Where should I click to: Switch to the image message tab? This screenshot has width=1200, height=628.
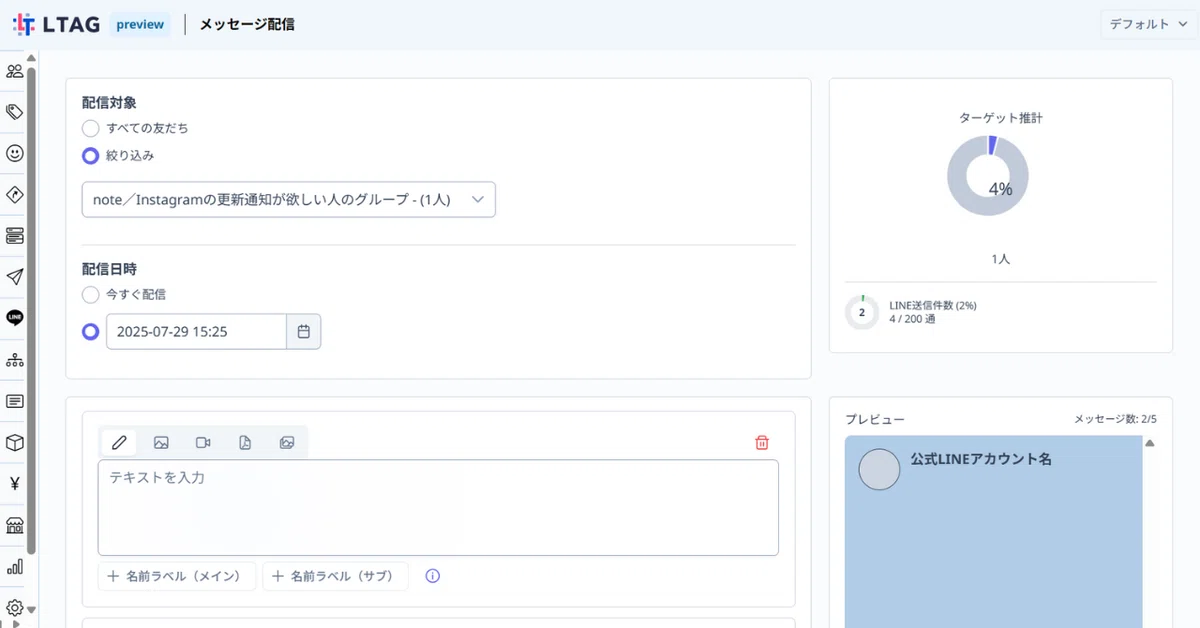(161, 442)
